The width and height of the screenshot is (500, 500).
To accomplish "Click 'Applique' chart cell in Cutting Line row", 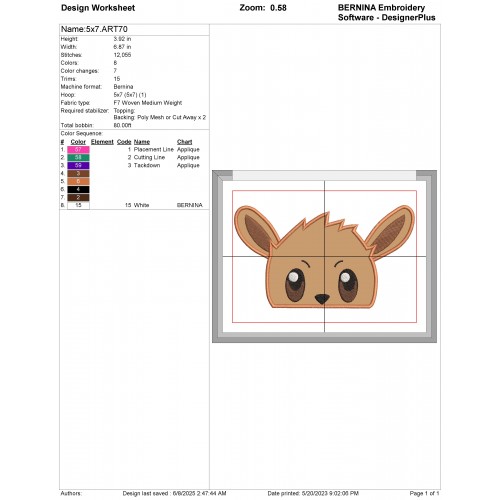I will 188,158.
